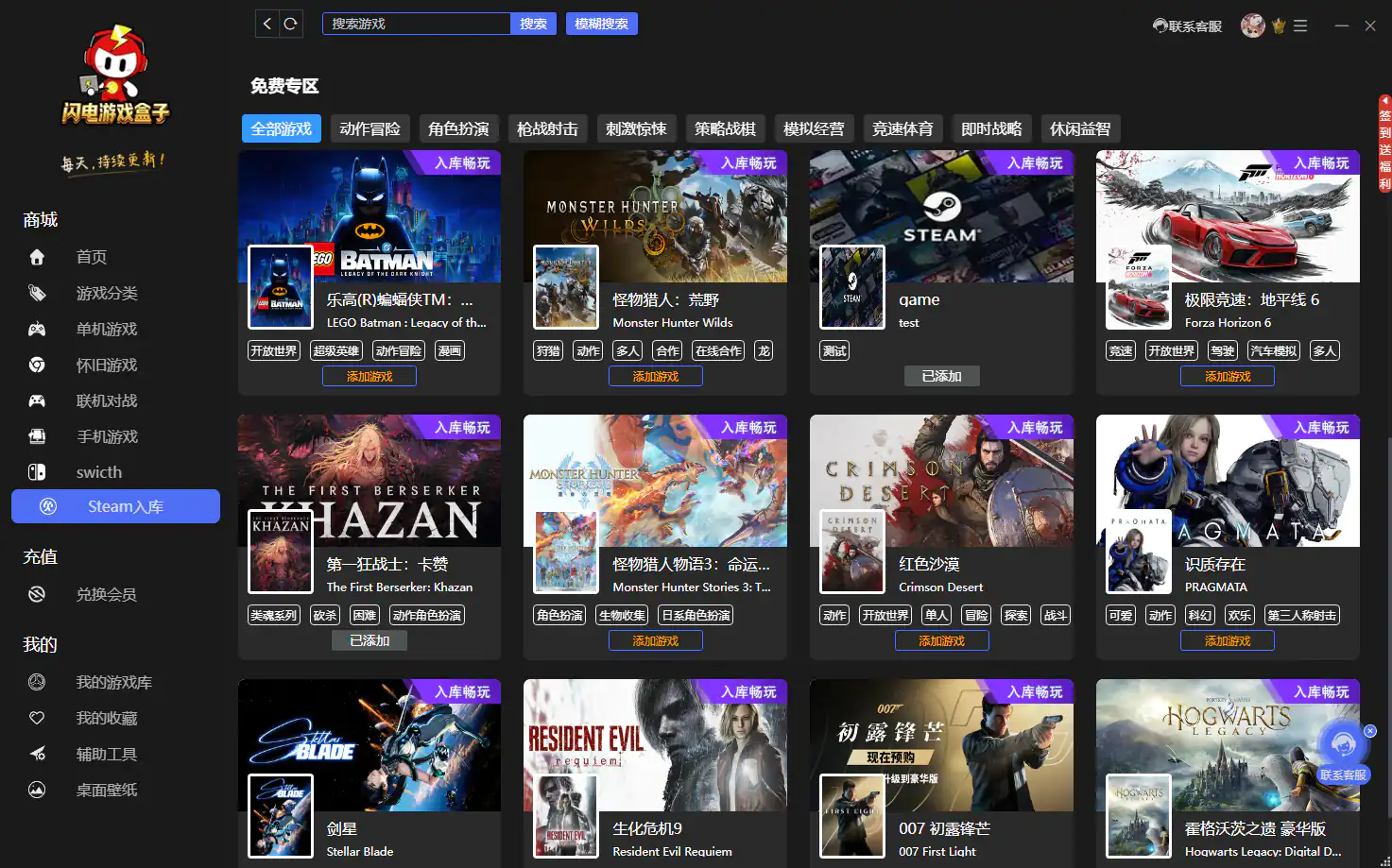The height and width of the screenshot is (868, 1392).
Task: Switch to the 策略战棋 tab
Action: click(725, 128)
